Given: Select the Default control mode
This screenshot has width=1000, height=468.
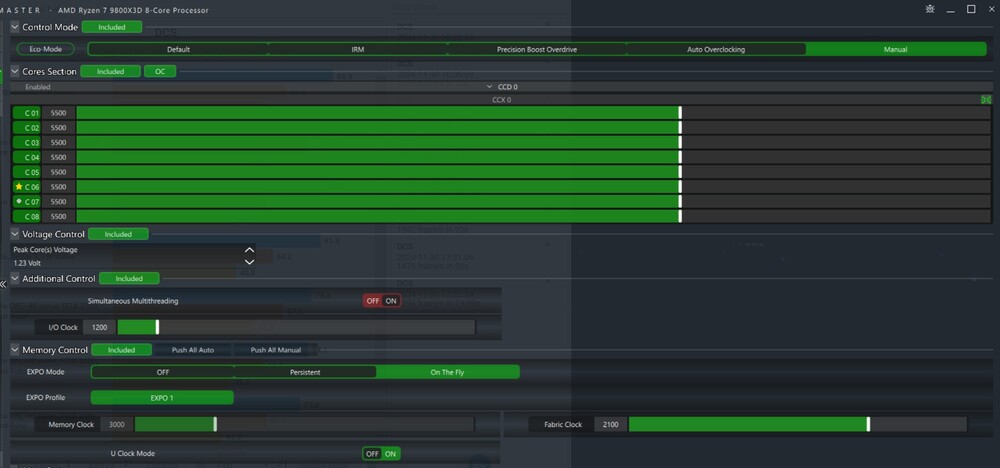Looking at the screenshot, I should pos(178,49).
